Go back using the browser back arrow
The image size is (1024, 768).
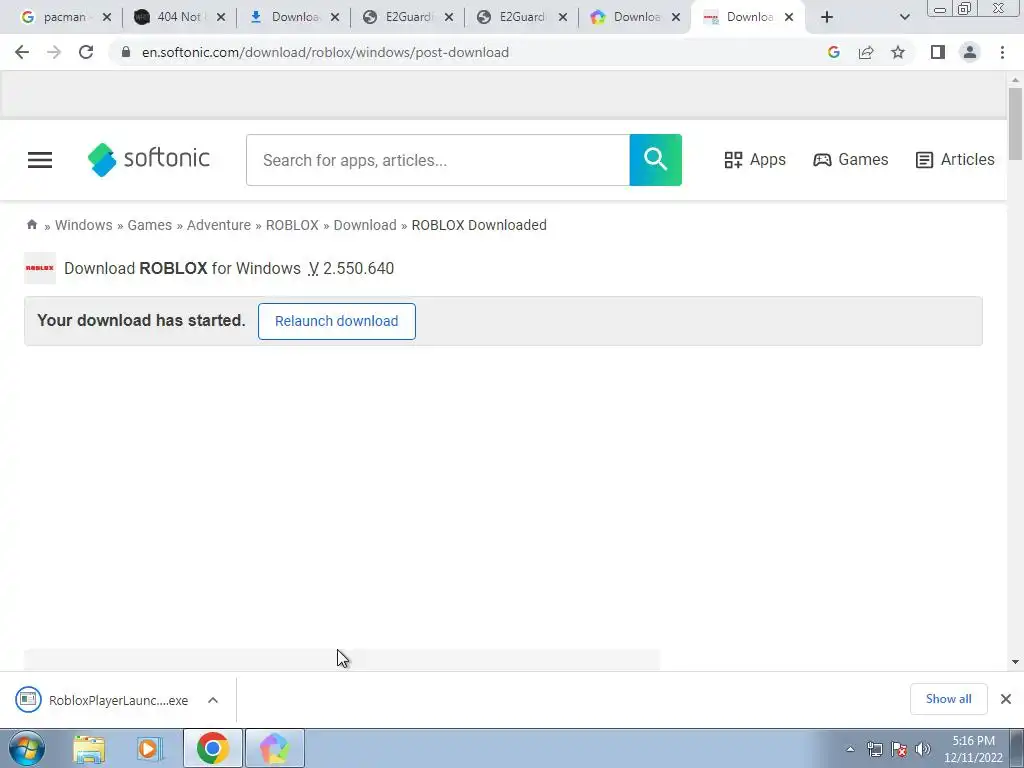tap(22, 52)
